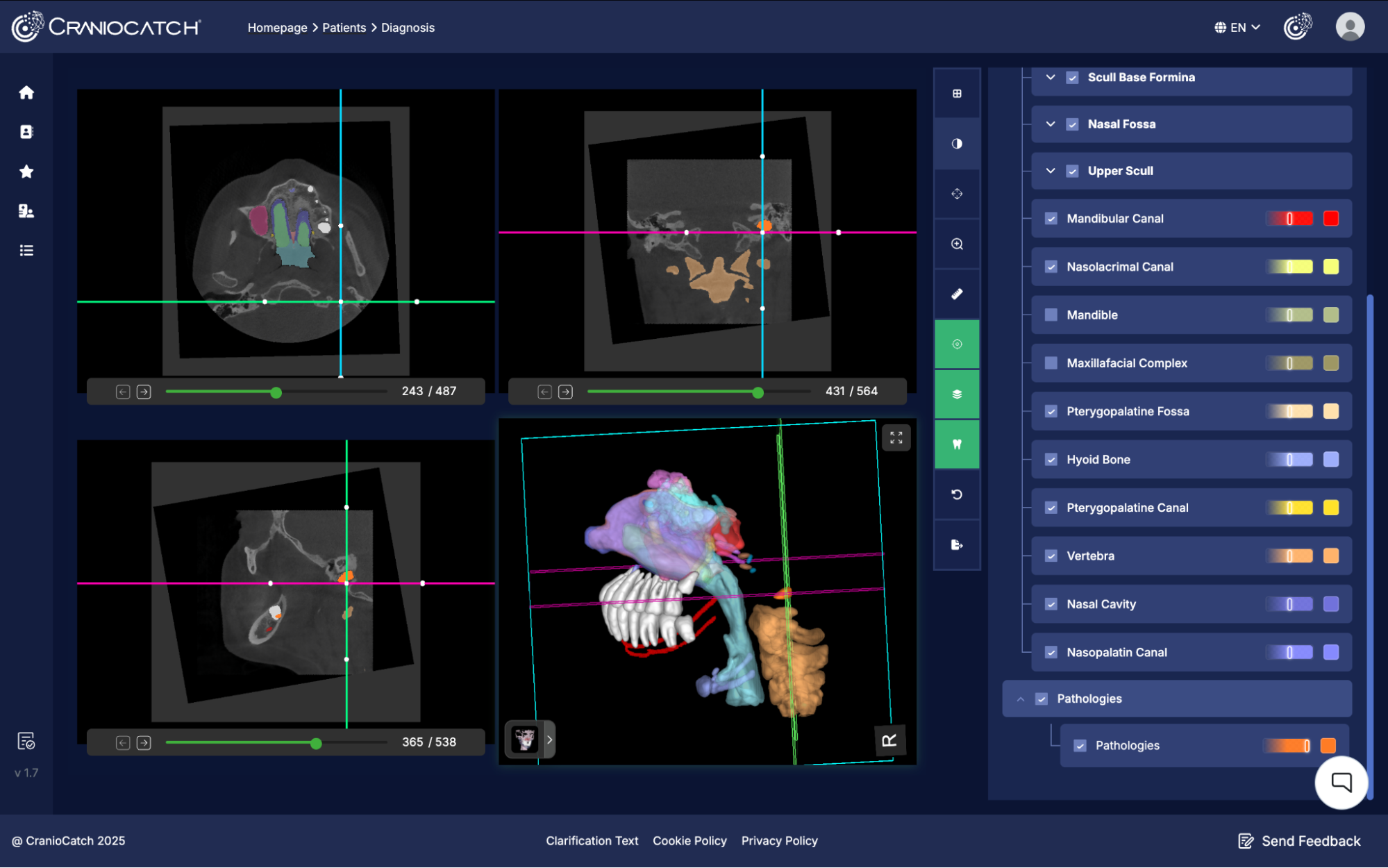Collapse the Pathologies section

1021,699
